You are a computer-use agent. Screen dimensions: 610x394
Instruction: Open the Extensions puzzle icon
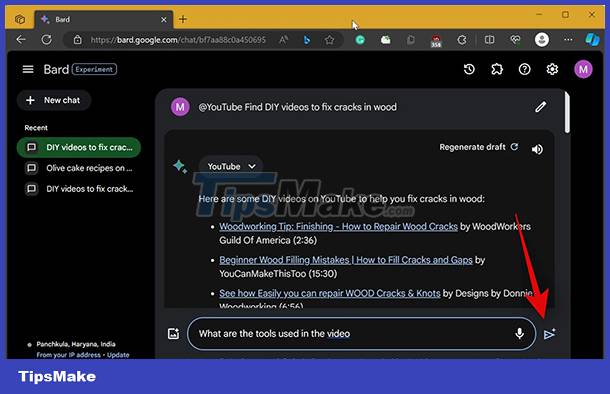point(497,69)
